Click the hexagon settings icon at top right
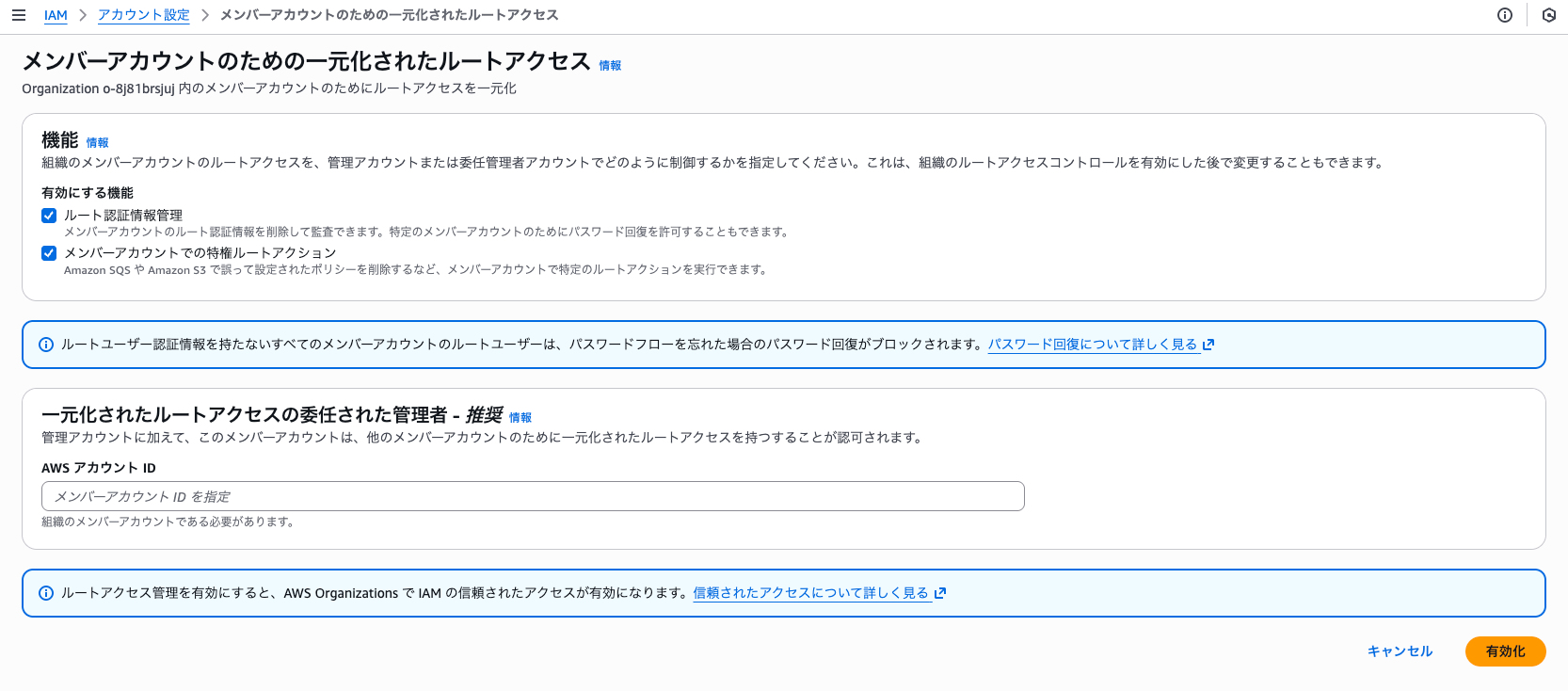1568x691 pixels. coord(1548,15)
